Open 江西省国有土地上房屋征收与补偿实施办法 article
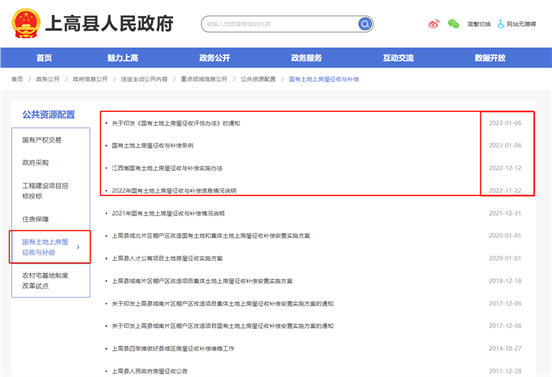Viewport: 552px width, 377px height. [167, 168]
